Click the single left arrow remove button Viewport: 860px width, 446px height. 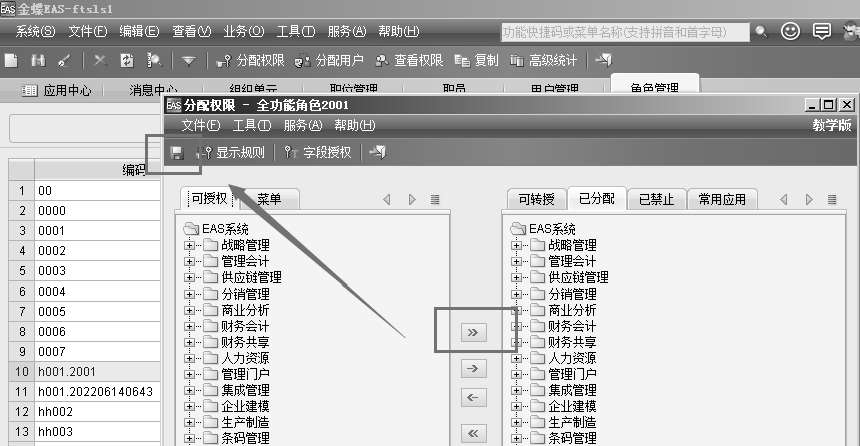473,397
